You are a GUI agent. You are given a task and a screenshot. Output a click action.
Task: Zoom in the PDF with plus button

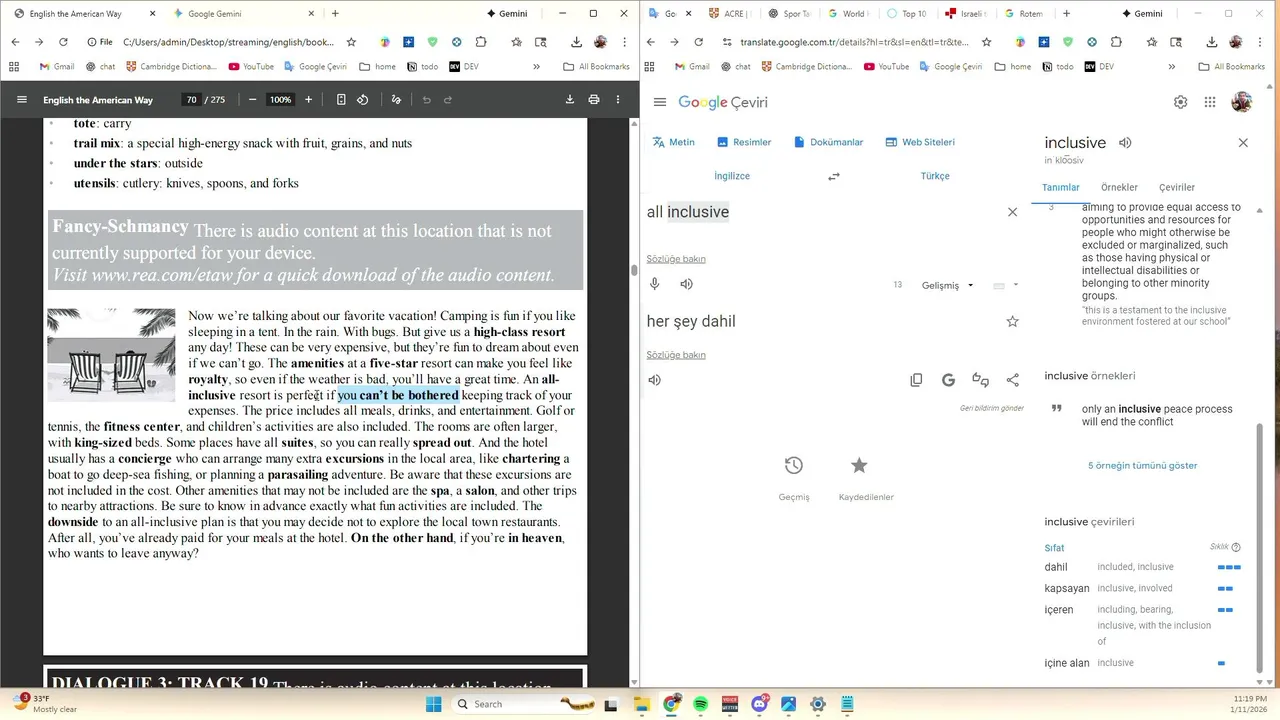pyautogui.click(x=308, y=100)
